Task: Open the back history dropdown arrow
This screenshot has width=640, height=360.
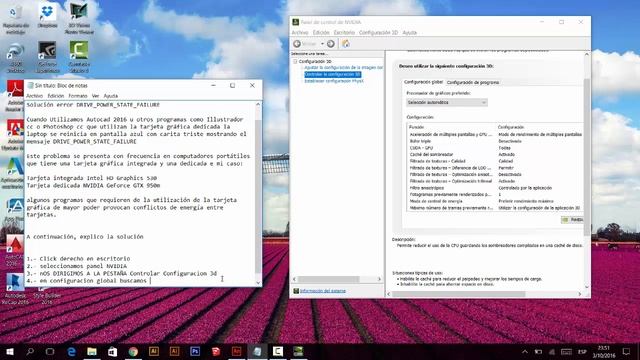Action: point(322,44)
